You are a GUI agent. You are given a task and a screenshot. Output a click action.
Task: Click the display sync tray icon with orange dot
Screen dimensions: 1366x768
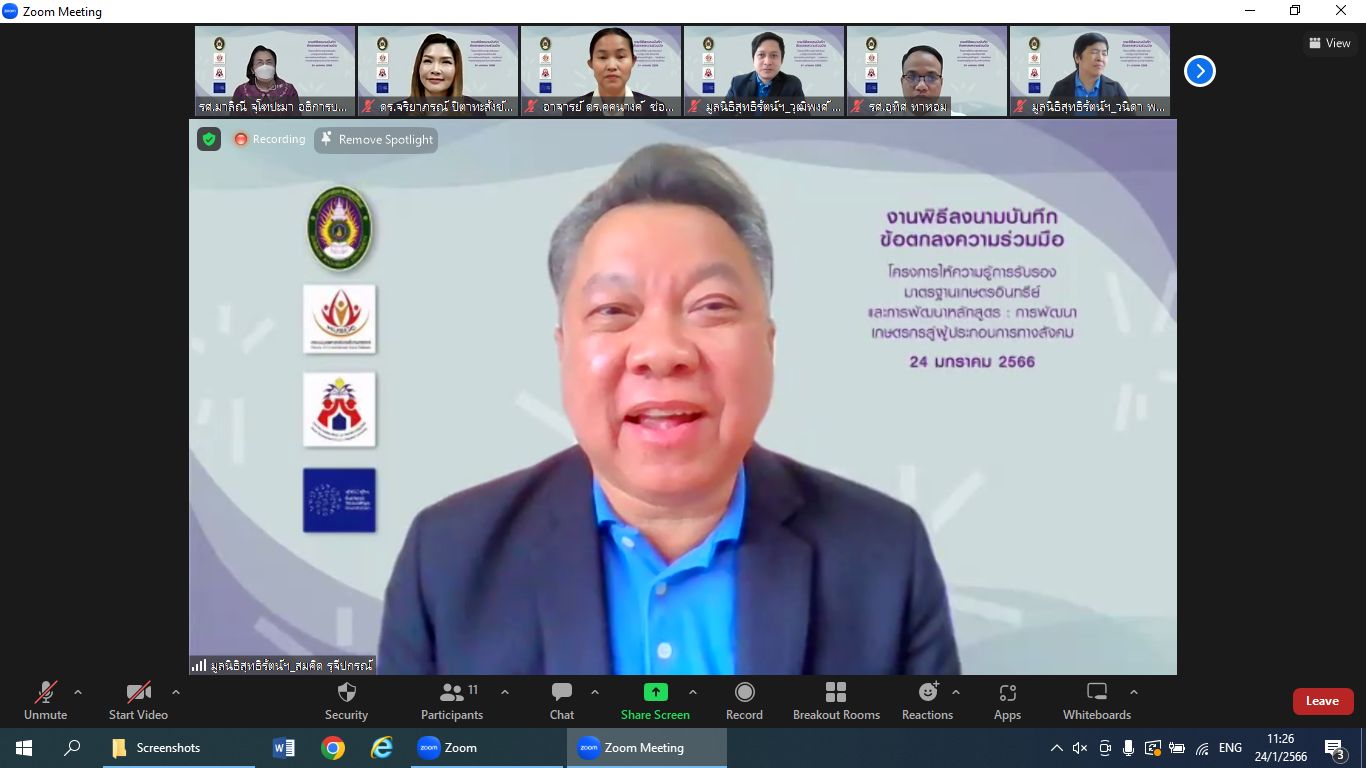click(x=1153, y=748)
